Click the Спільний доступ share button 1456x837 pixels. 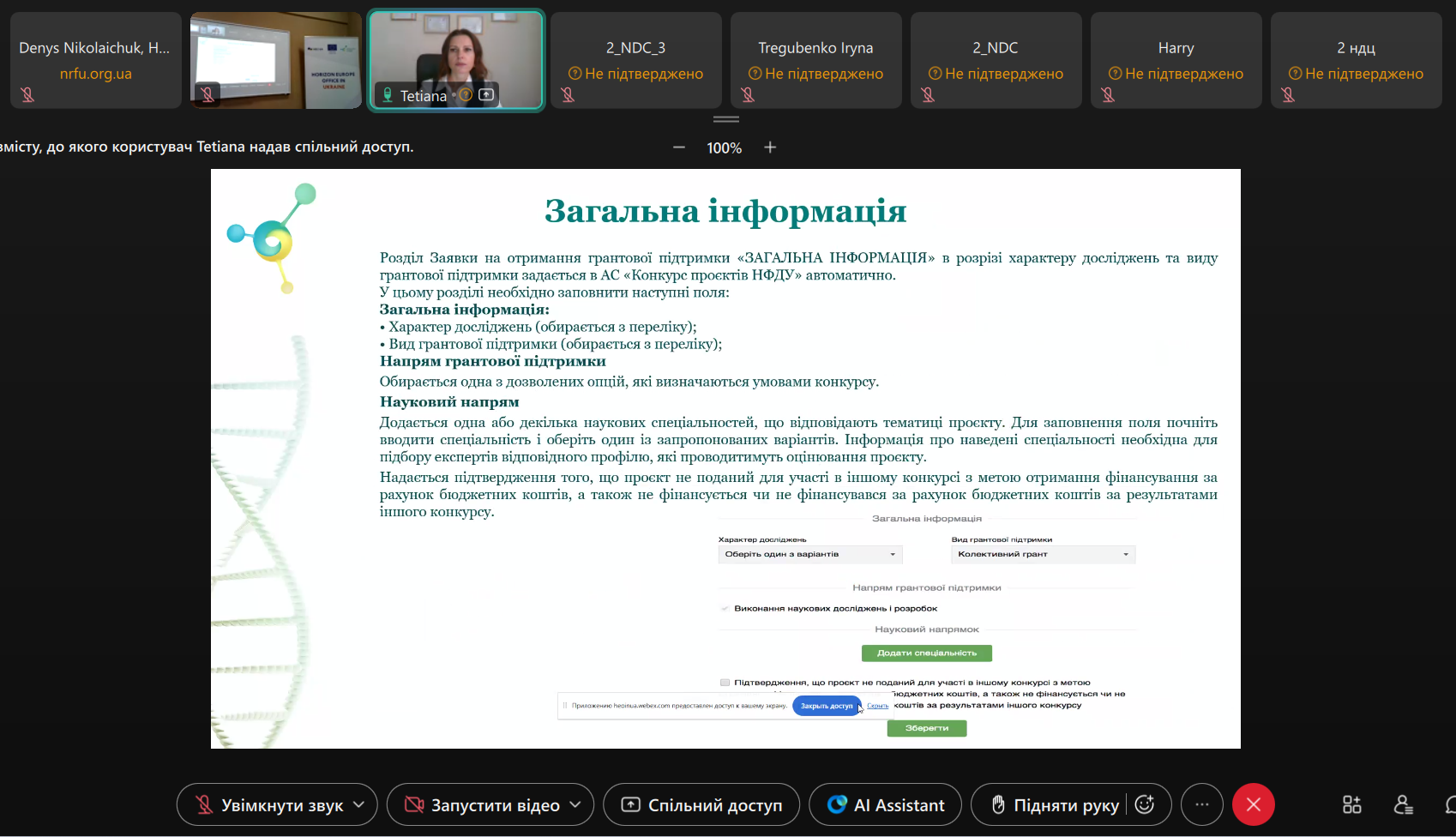tap(701, 804)
